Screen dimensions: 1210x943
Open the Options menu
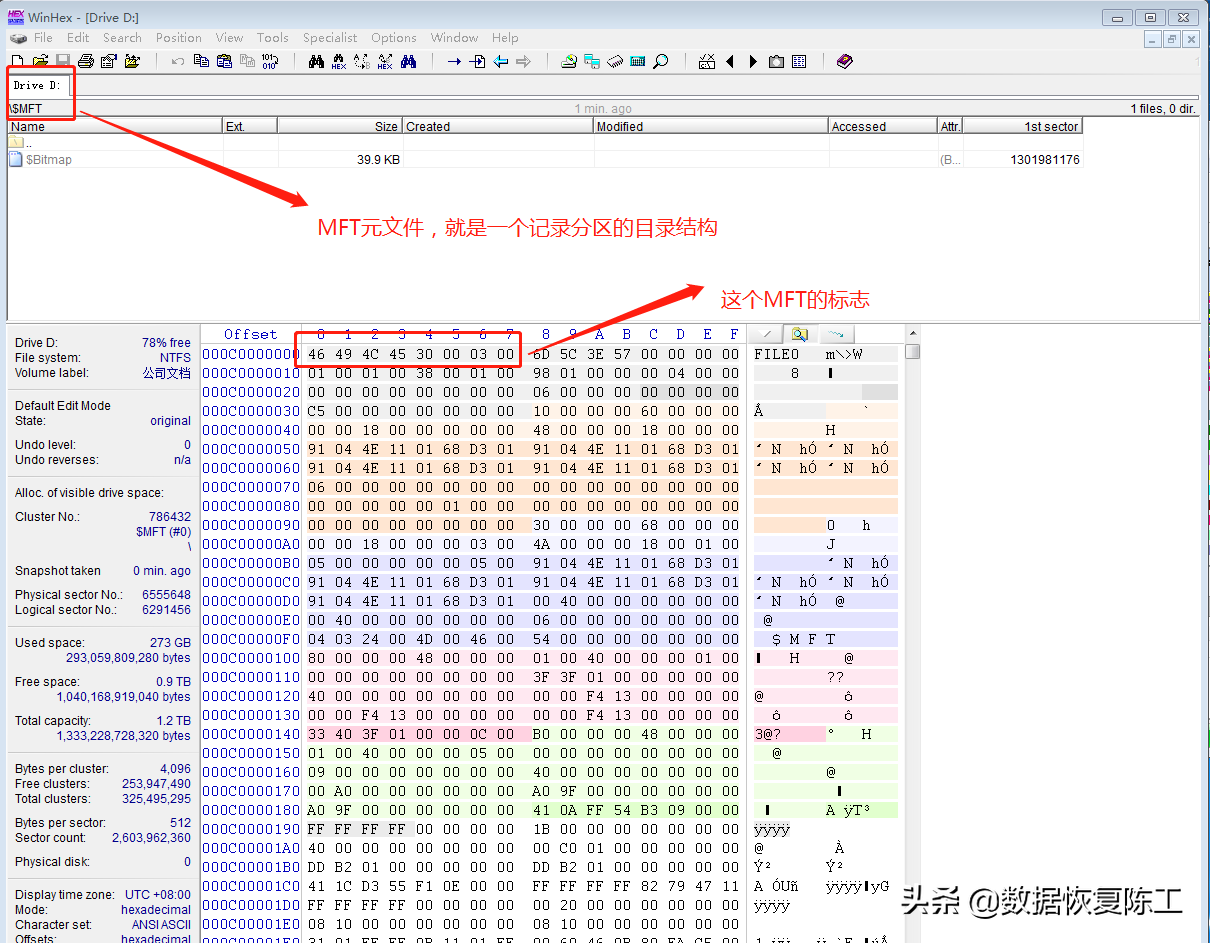pos(394,38)
